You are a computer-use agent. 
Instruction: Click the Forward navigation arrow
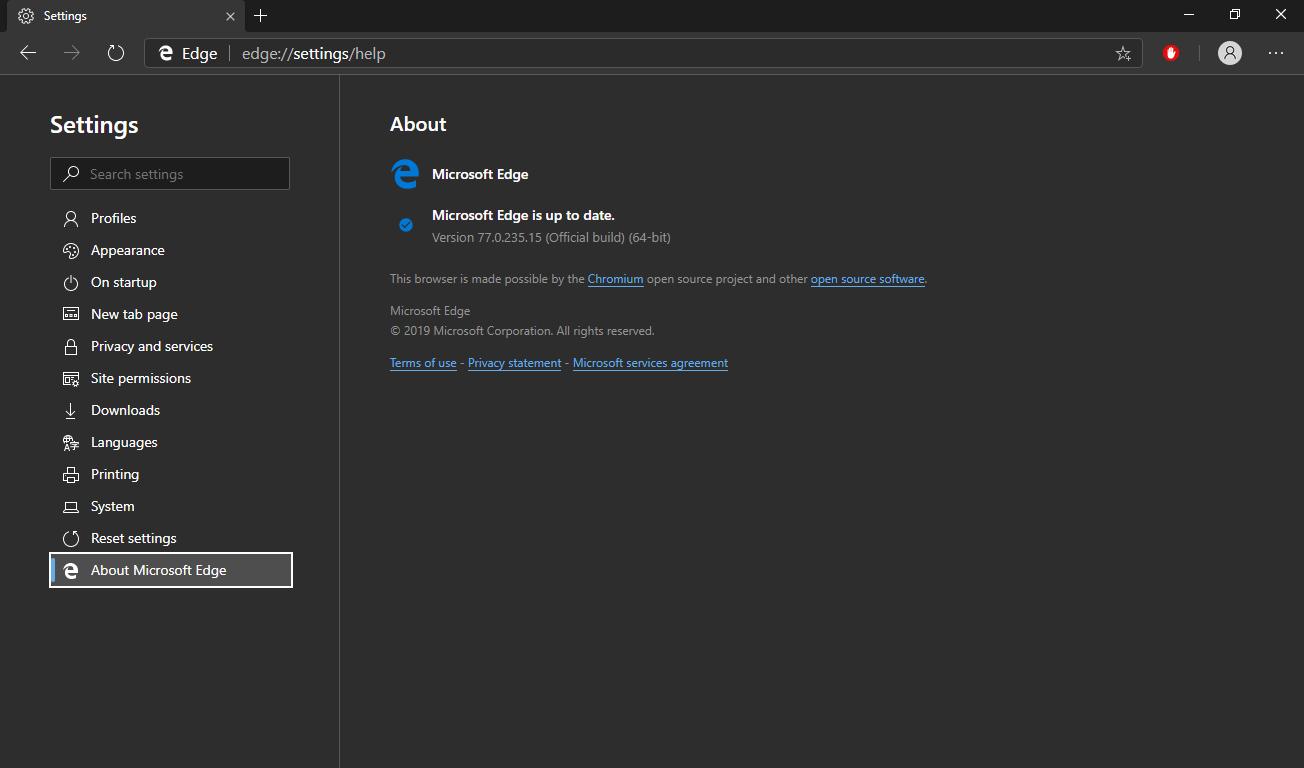[72, 53]
